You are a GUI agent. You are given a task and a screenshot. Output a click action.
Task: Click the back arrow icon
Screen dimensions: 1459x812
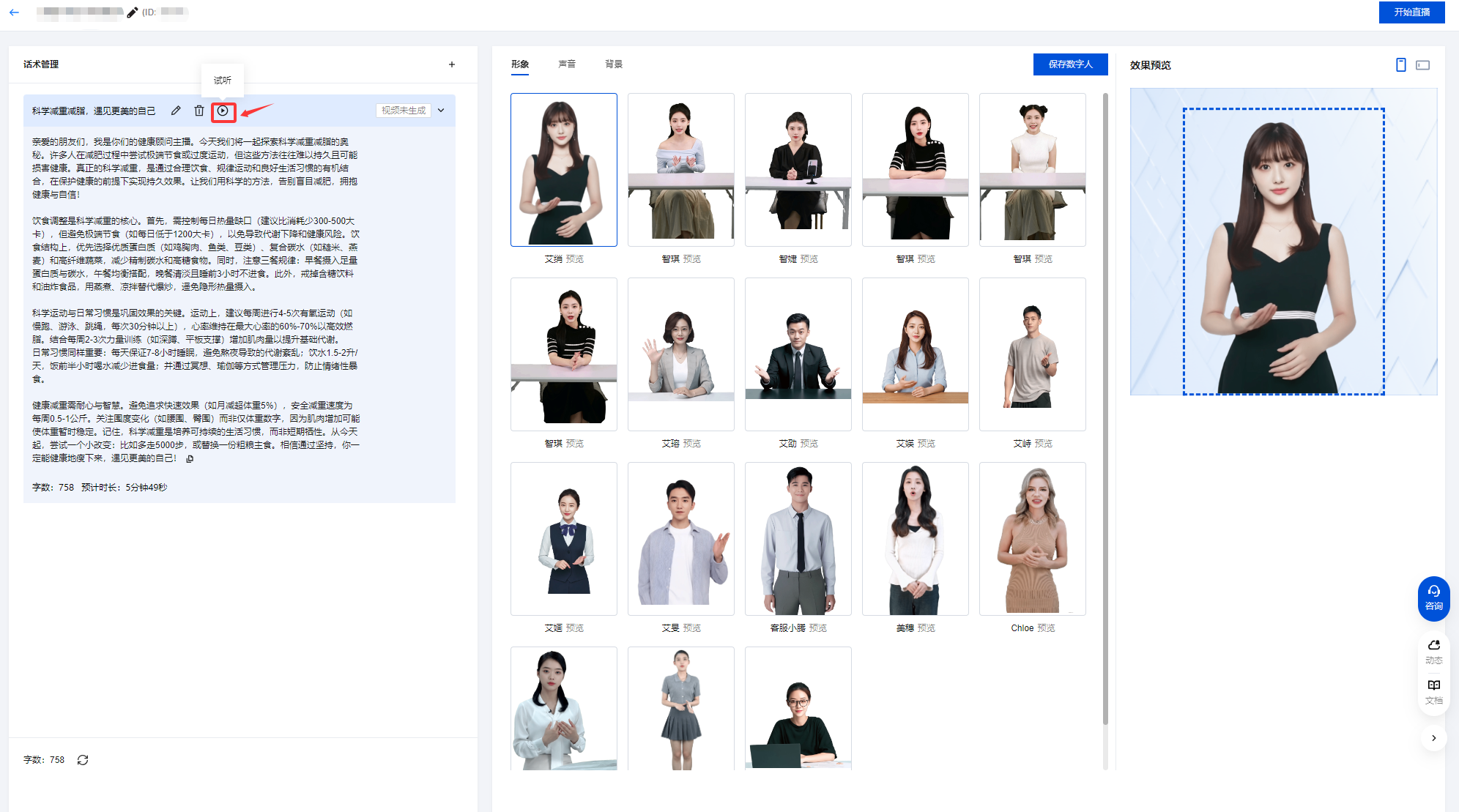pos(14,12)
